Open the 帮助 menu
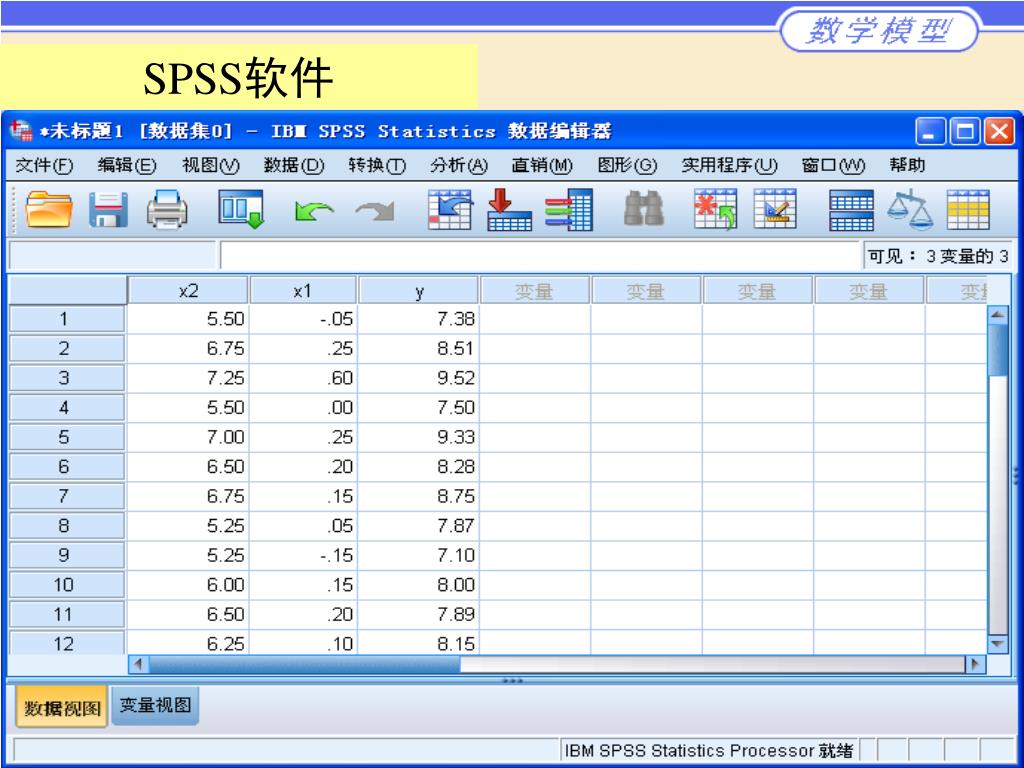This screenshot has height=768, width=1024. 907,165
